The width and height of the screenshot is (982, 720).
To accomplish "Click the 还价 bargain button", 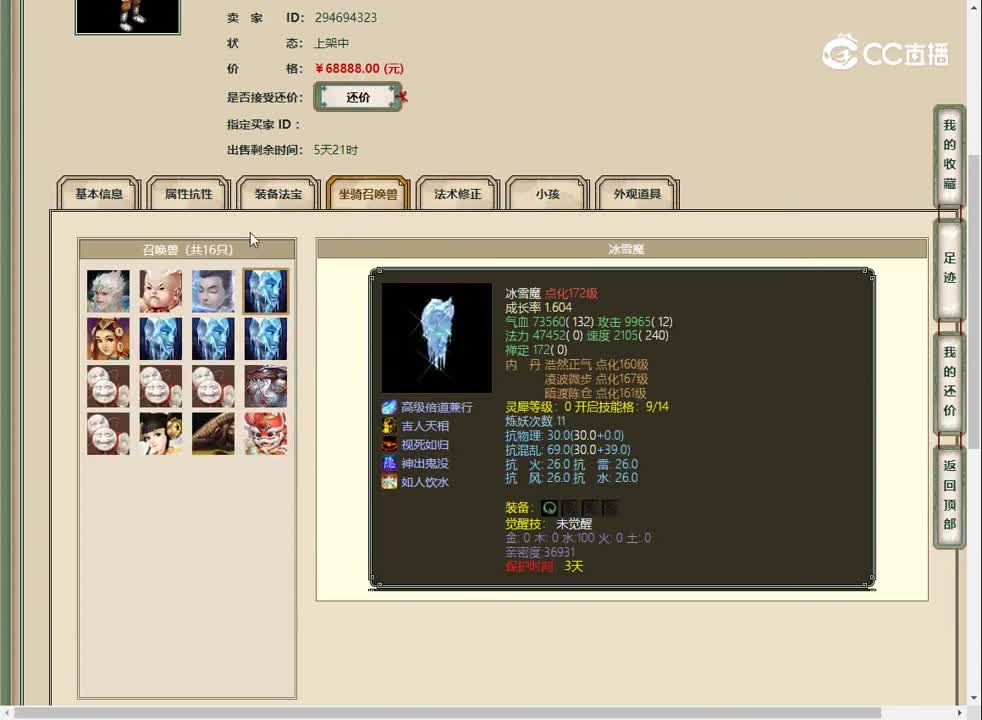I will click(x=358, y=97).
